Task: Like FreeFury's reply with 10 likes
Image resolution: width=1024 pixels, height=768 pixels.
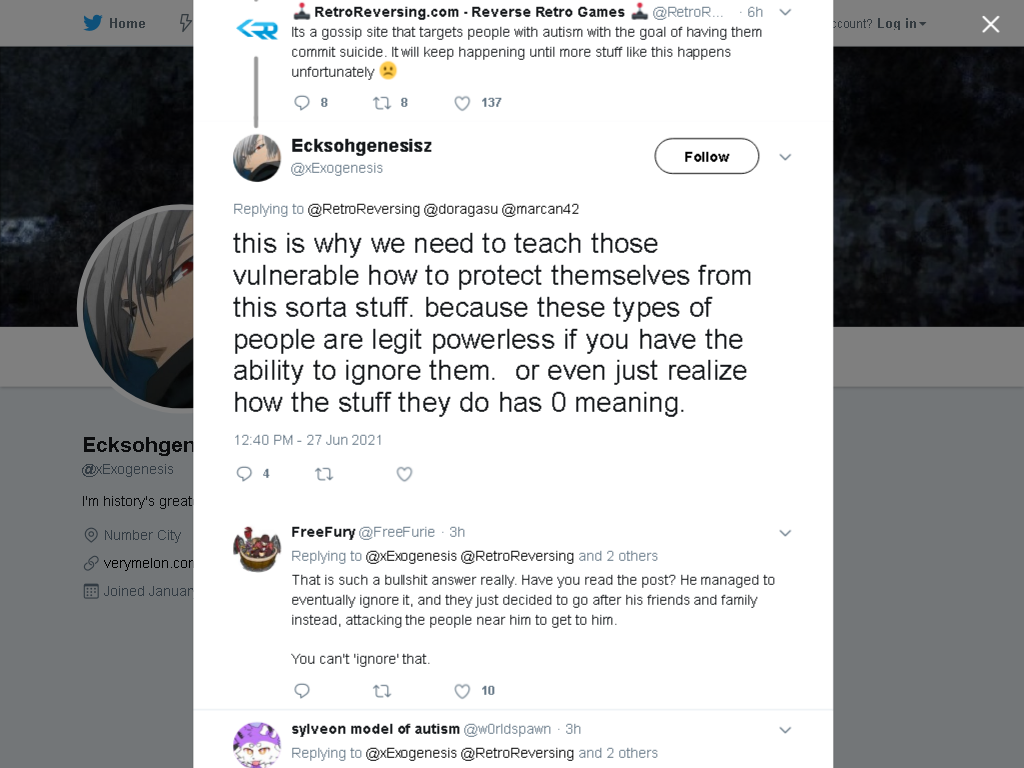Action: [462, 691]
